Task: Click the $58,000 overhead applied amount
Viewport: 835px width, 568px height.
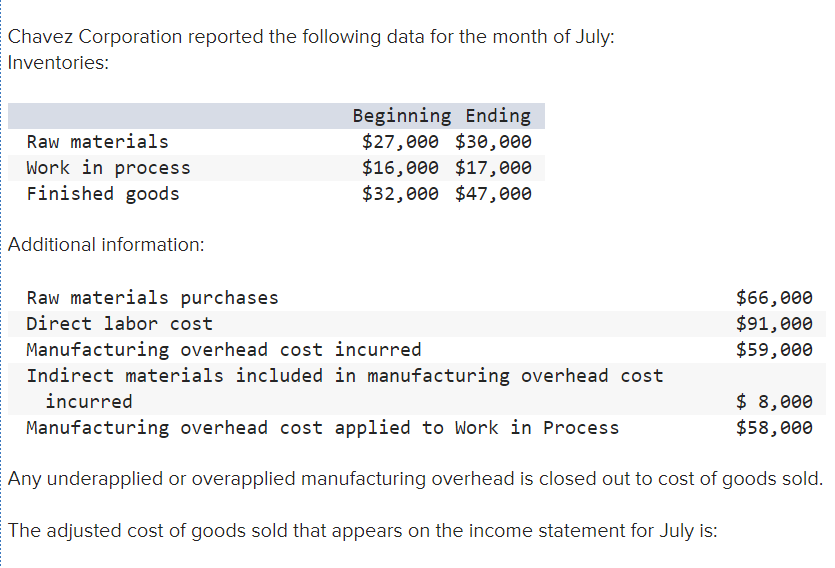Action: [x=774, y=428]
